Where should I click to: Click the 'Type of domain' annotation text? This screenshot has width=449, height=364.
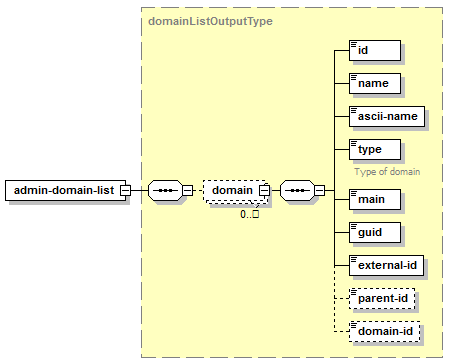pos(387,172)
